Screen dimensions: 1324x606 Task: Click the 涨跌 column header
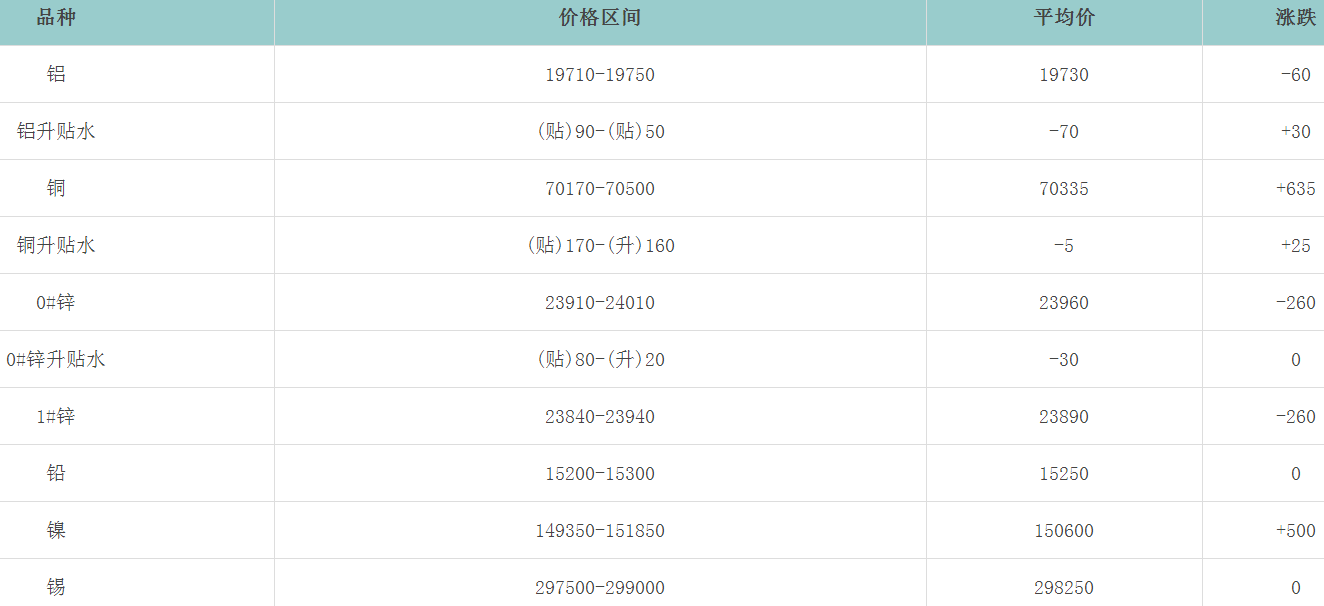coord(1295,18)
